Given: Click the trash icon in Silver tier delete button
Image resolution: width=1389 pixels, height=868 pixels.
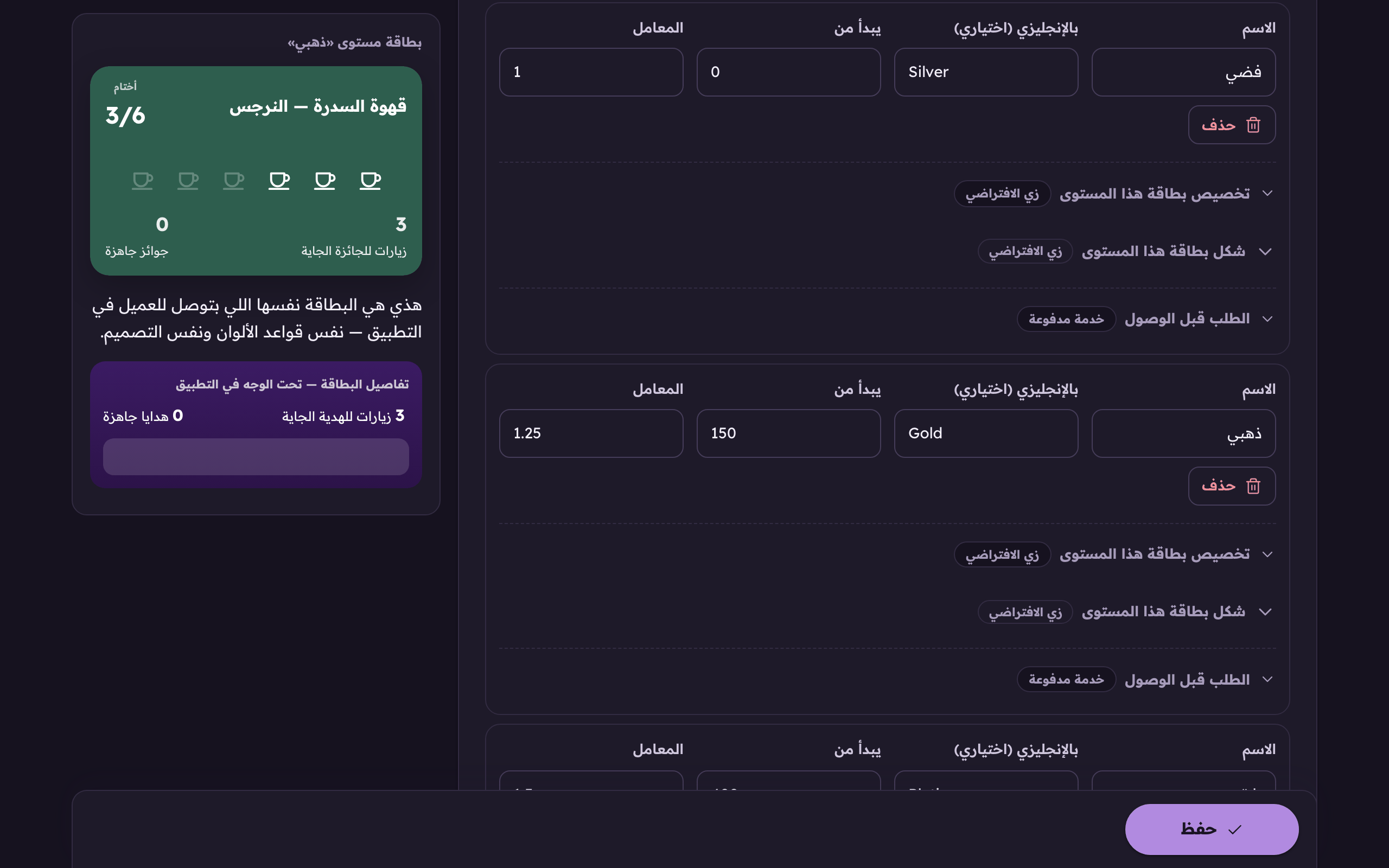Looking at the screenshot, I should pos(1253,125).
